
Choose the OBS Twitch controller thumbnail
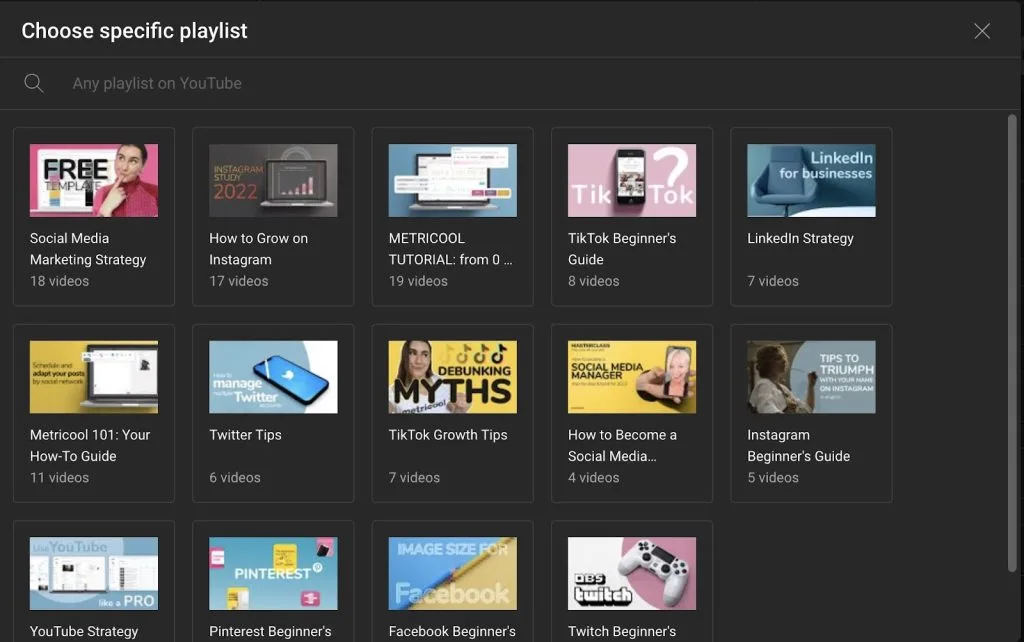(x=632, y=573)
